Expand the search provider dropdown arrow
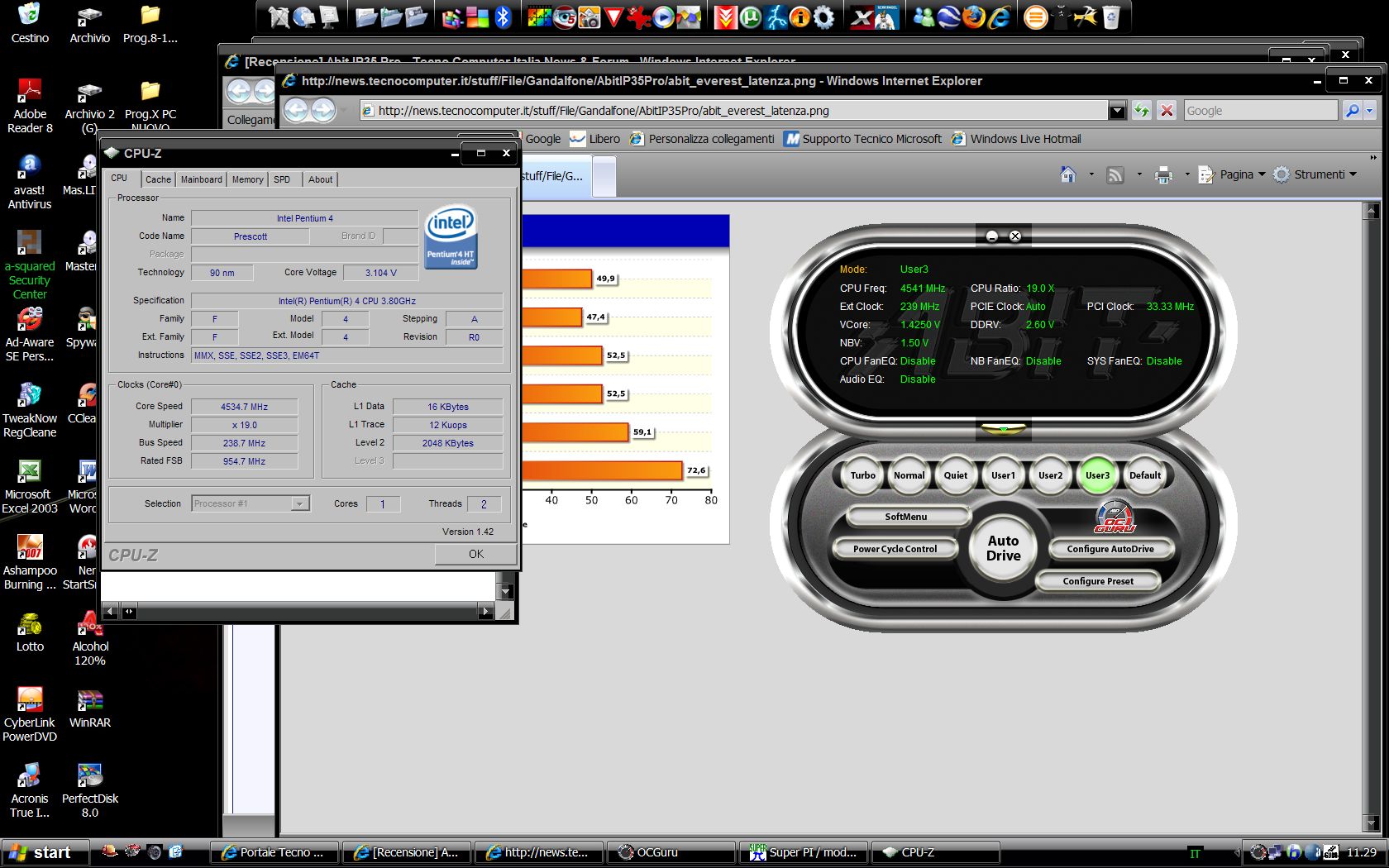Viewport: 1389px width, 868px height. [1369, 110]
